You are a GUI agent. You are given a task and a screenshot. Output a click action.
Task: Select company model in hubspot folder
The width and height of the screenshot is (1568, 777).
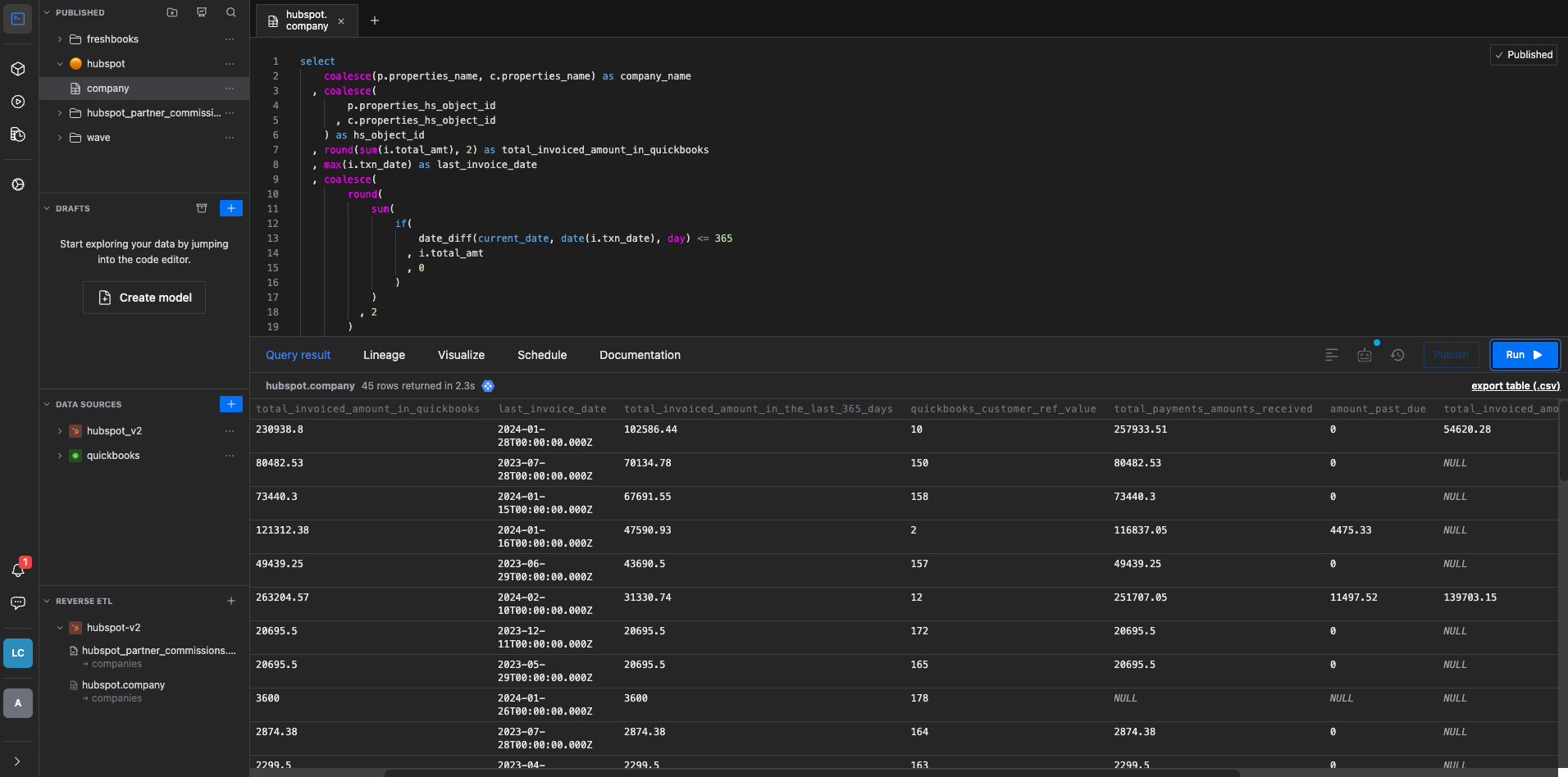click(144, 89)
